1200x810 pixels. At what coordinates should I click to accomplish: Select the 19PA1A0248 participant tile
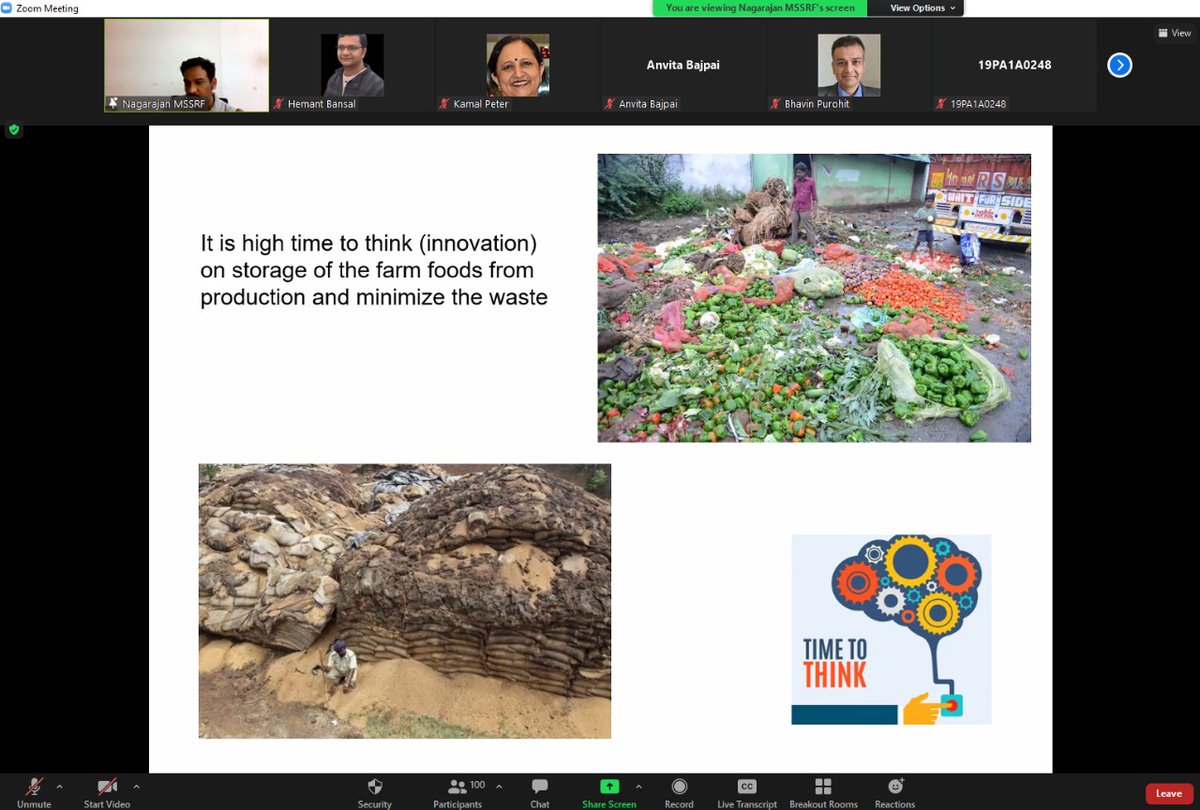[1014, 65]
